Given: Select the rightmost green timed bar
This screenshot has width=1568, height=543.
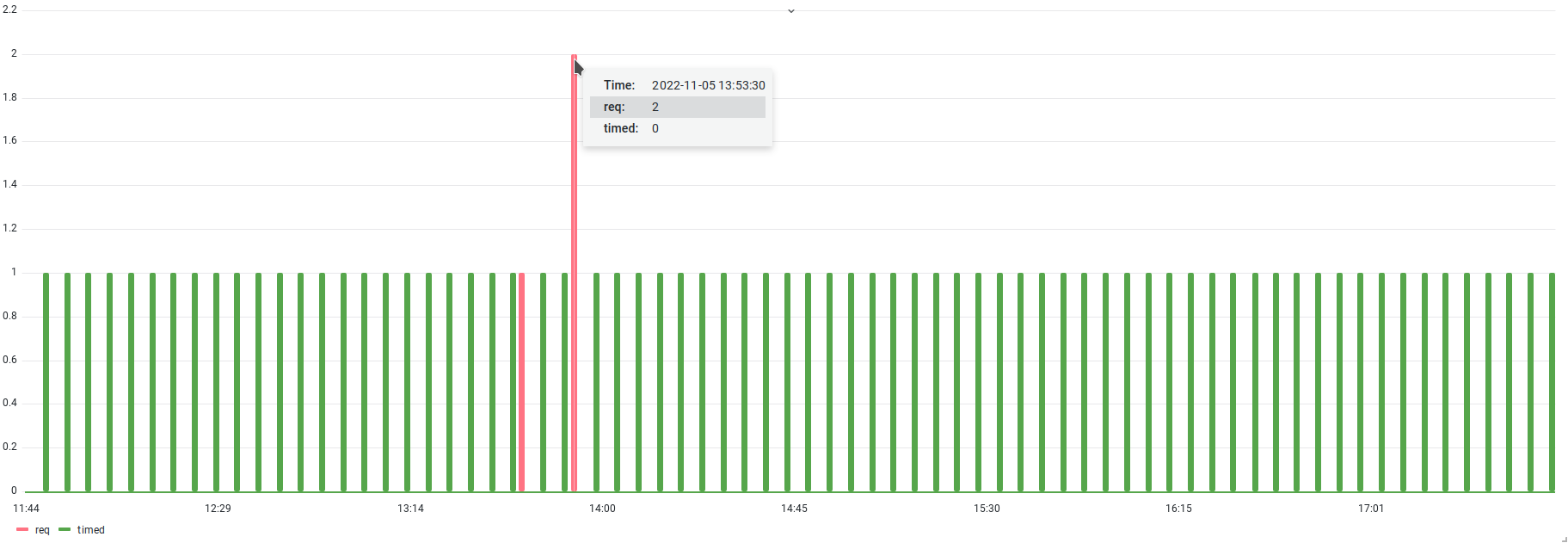Looking at the screenshot, I should tap(1552, 382).
